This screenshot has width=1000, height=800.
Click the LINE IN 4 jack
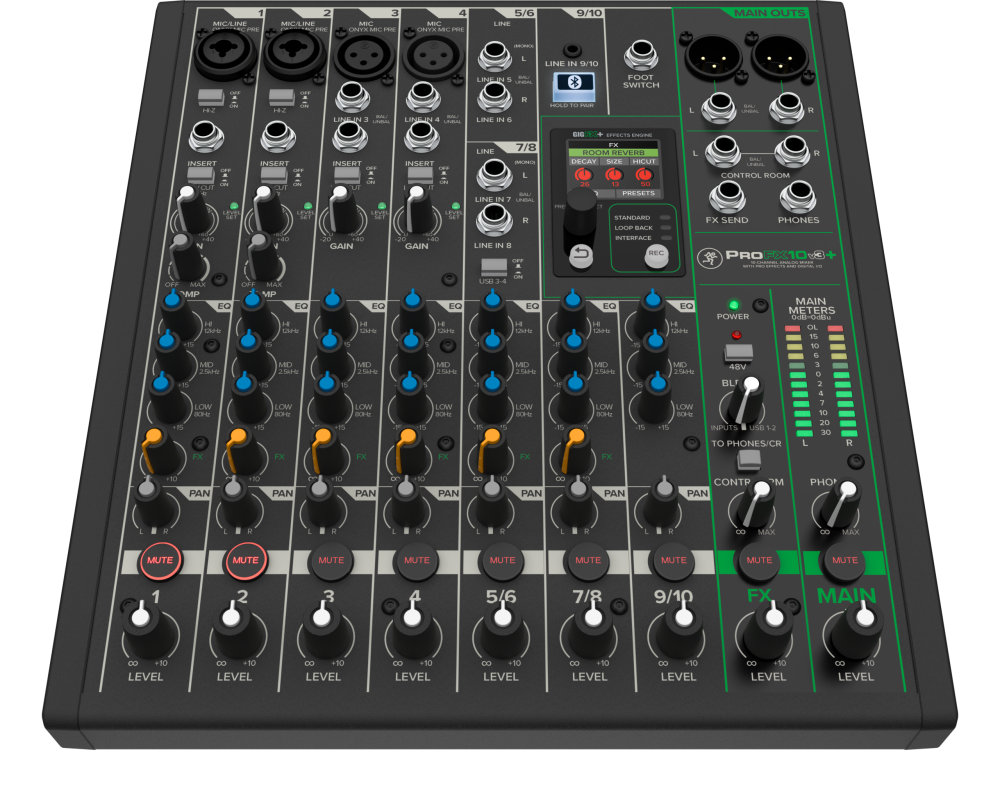point(423,97)
